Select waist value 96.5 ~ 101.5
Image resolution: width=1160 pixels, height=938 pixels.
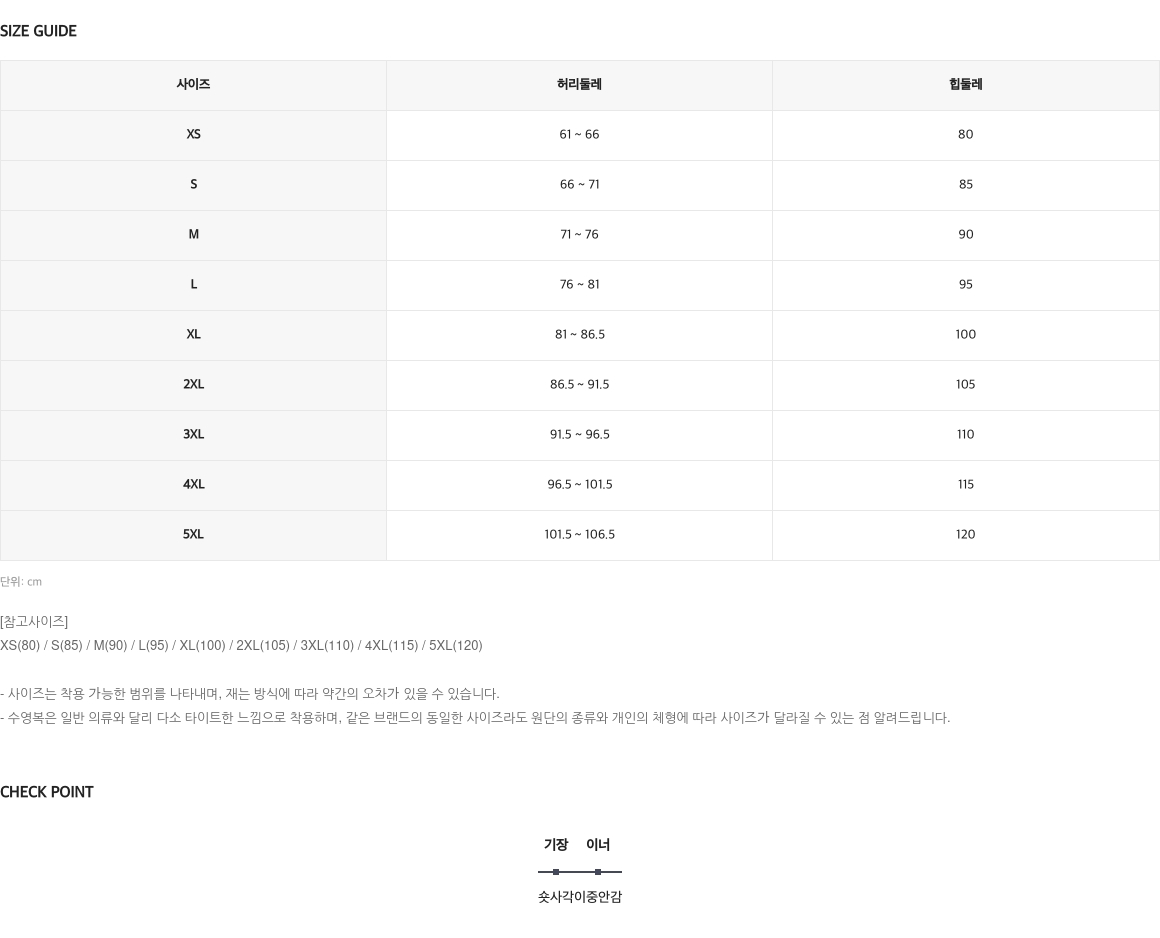point(579,485)
